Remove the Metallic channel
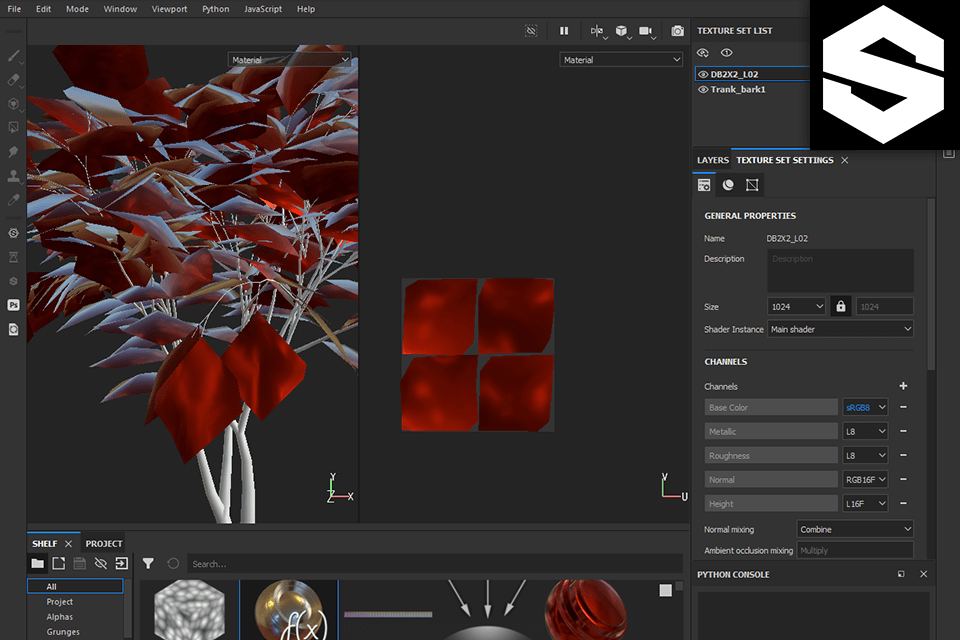Viewport: 960px width, 640px height. point(903,431)
